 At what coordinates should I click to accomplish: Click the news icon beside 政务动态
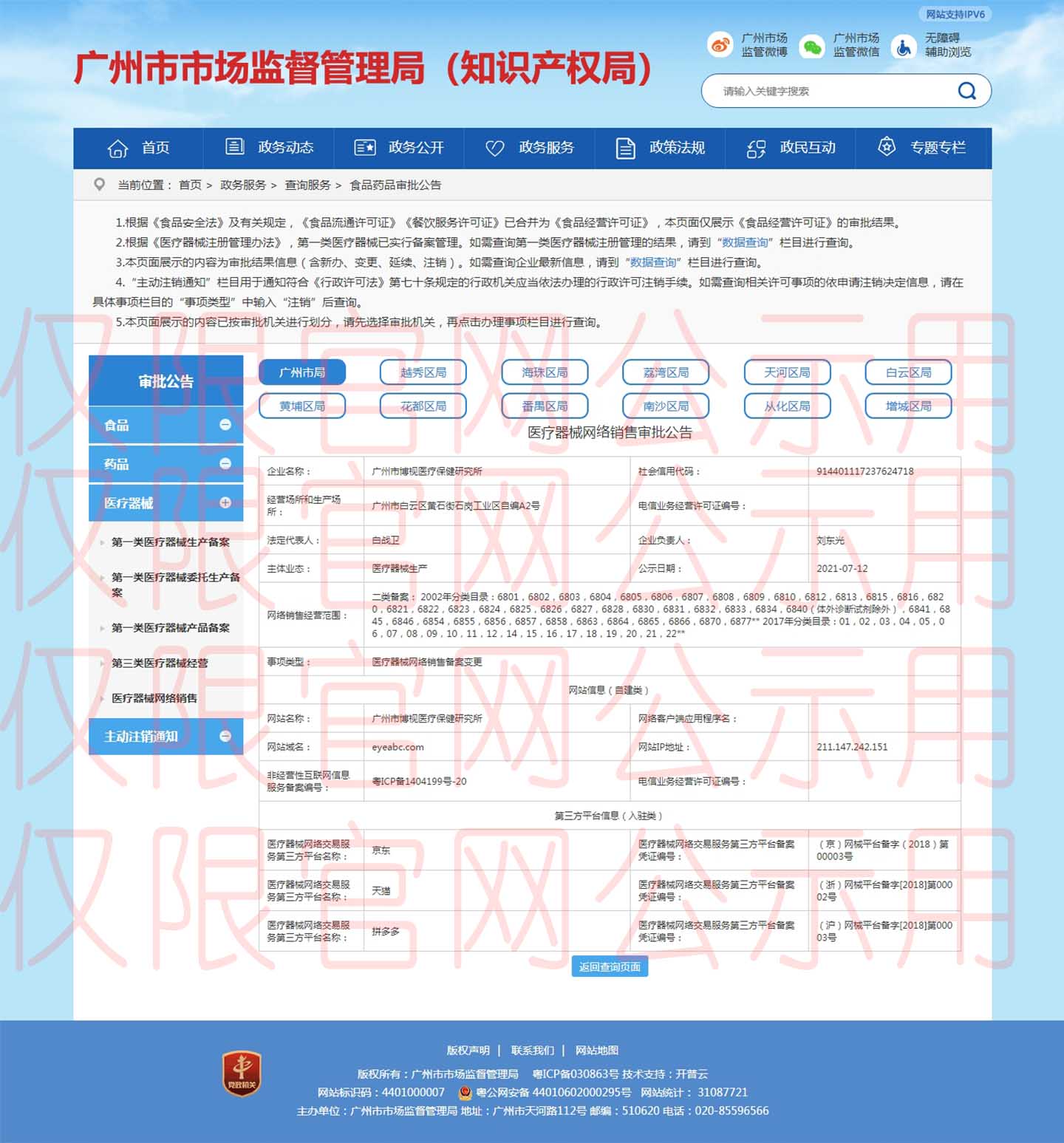click(235, 146)
